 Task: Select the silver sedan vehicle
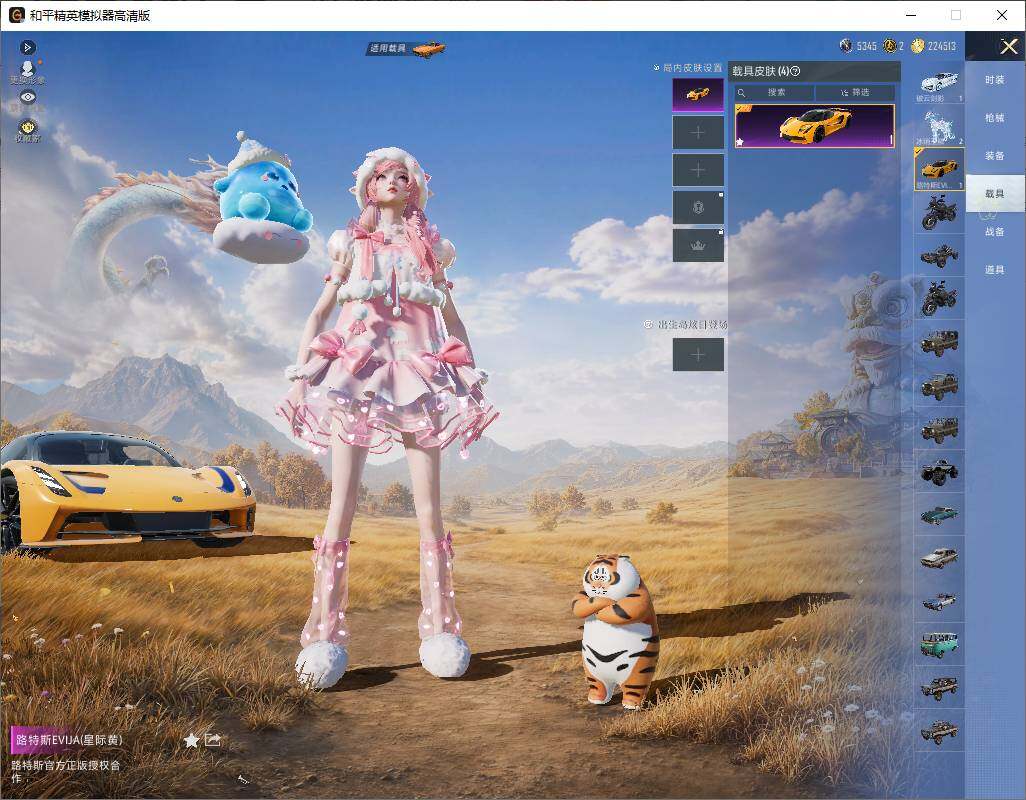(939, 558)
